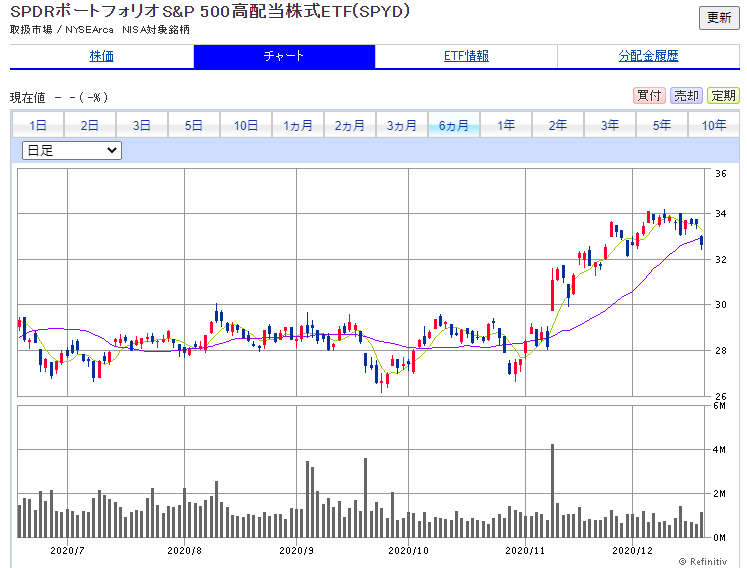Click the 2020/11 date axis label
Image resolution: width=747 pixels, height=568 pixels.
(x=525, y=550)
